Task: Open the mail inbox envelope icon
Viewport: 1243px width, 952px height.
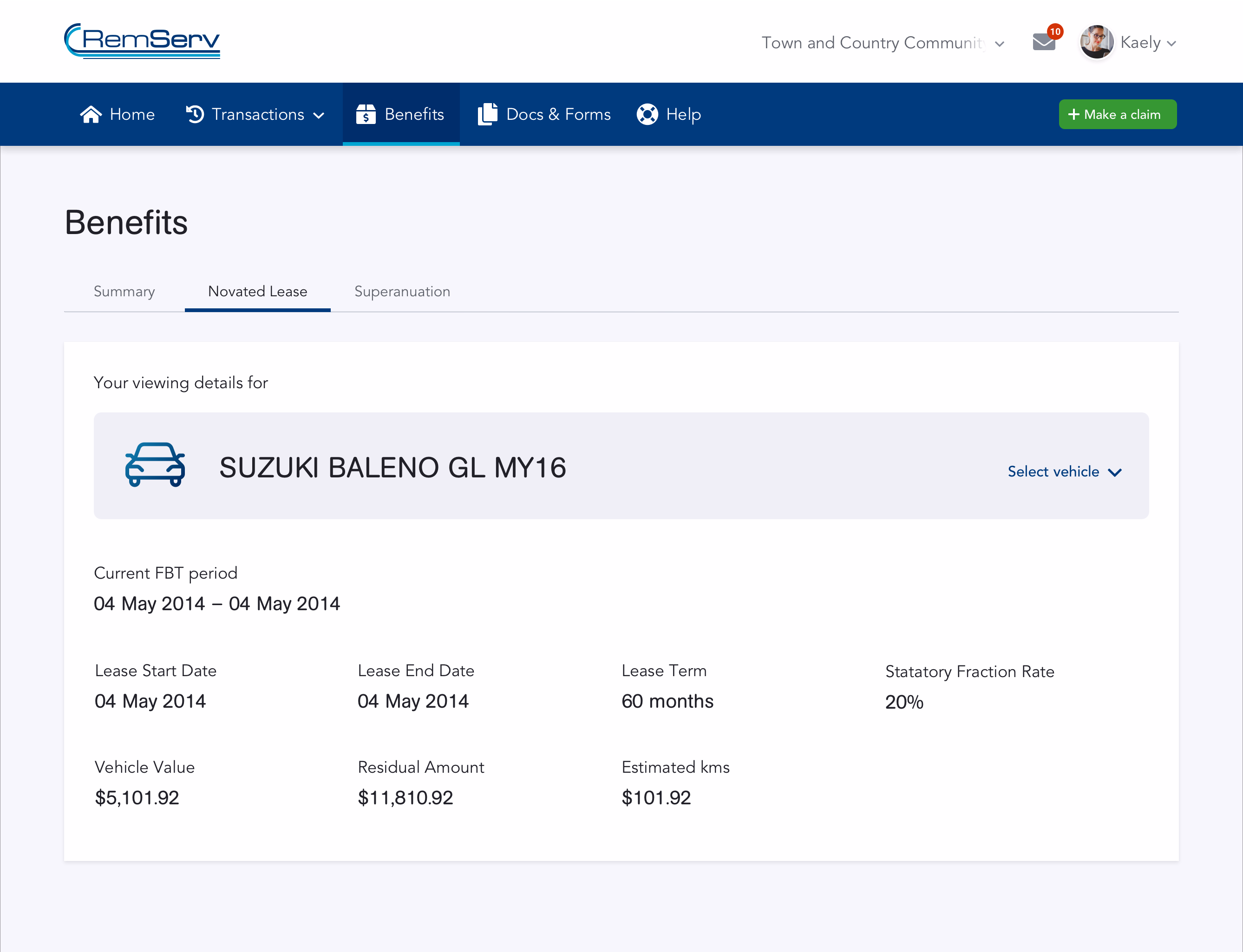Action: [1043, 43]
